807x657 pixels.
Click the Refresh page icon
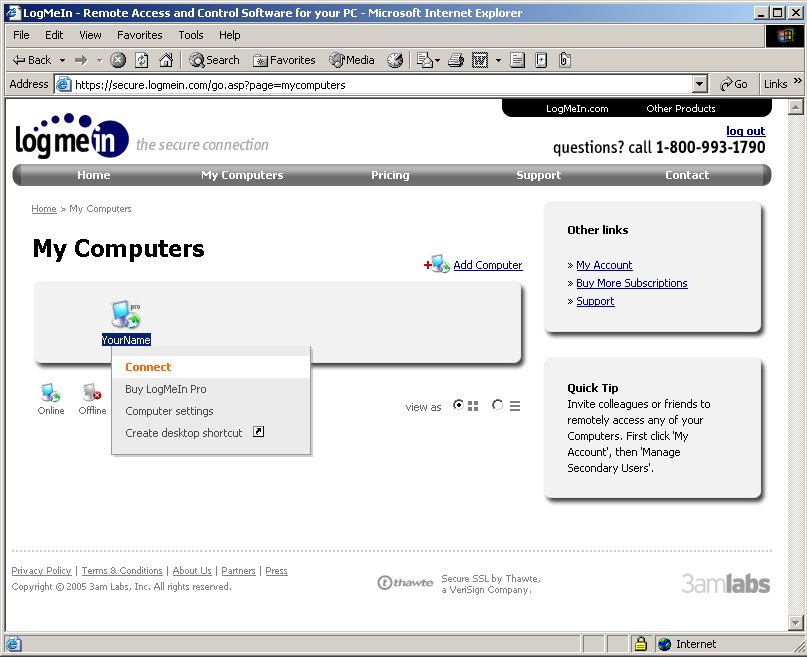pyautogui.click(x=142, y=60)
